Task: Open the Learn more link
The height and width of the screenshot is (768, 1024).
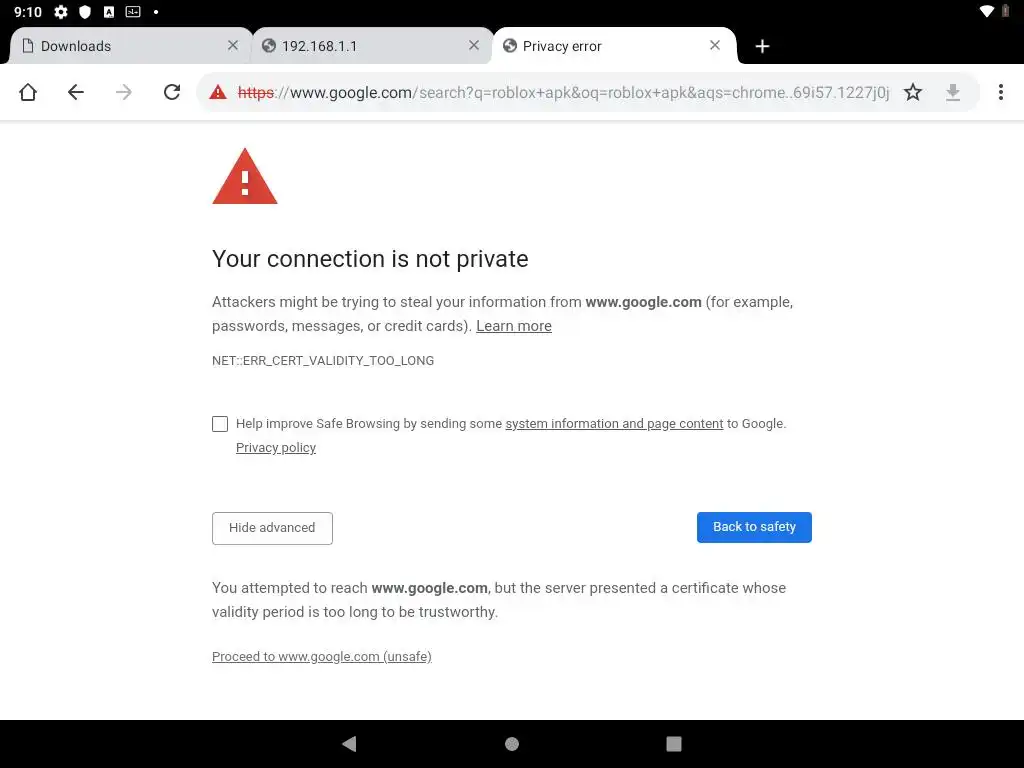Action: pyautogui.click(x=514, y=326)
